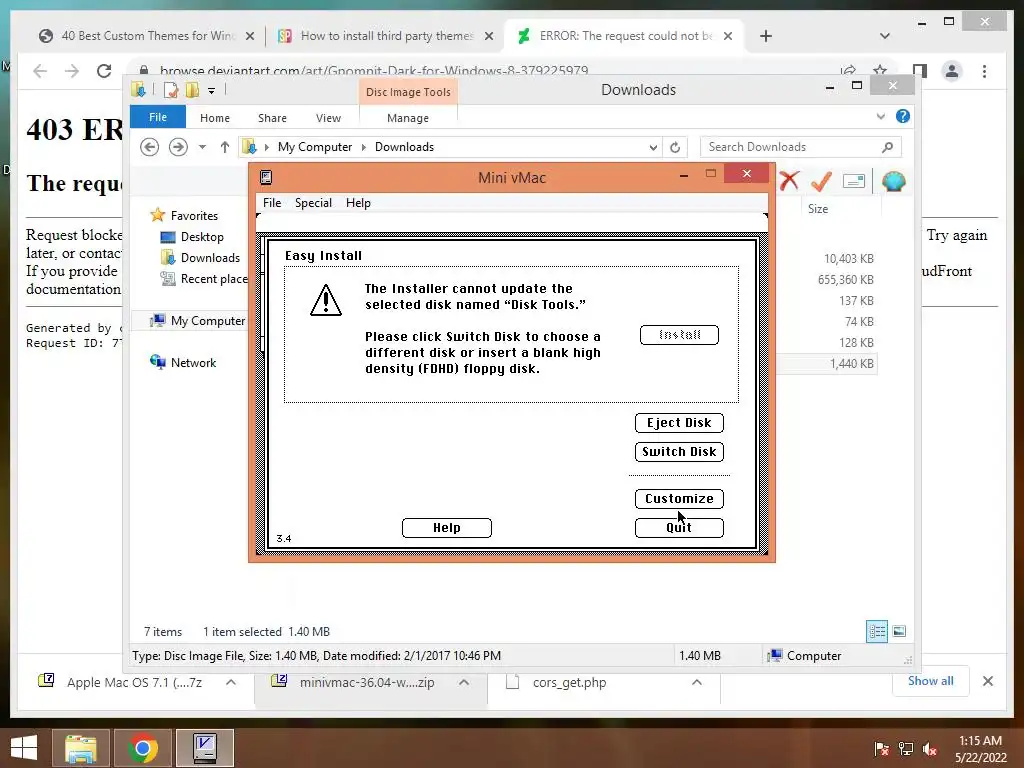This screenshot has width=1024, height=768.
Task: Open Mini vMac Special menu
Action: (x=313, y=203)
